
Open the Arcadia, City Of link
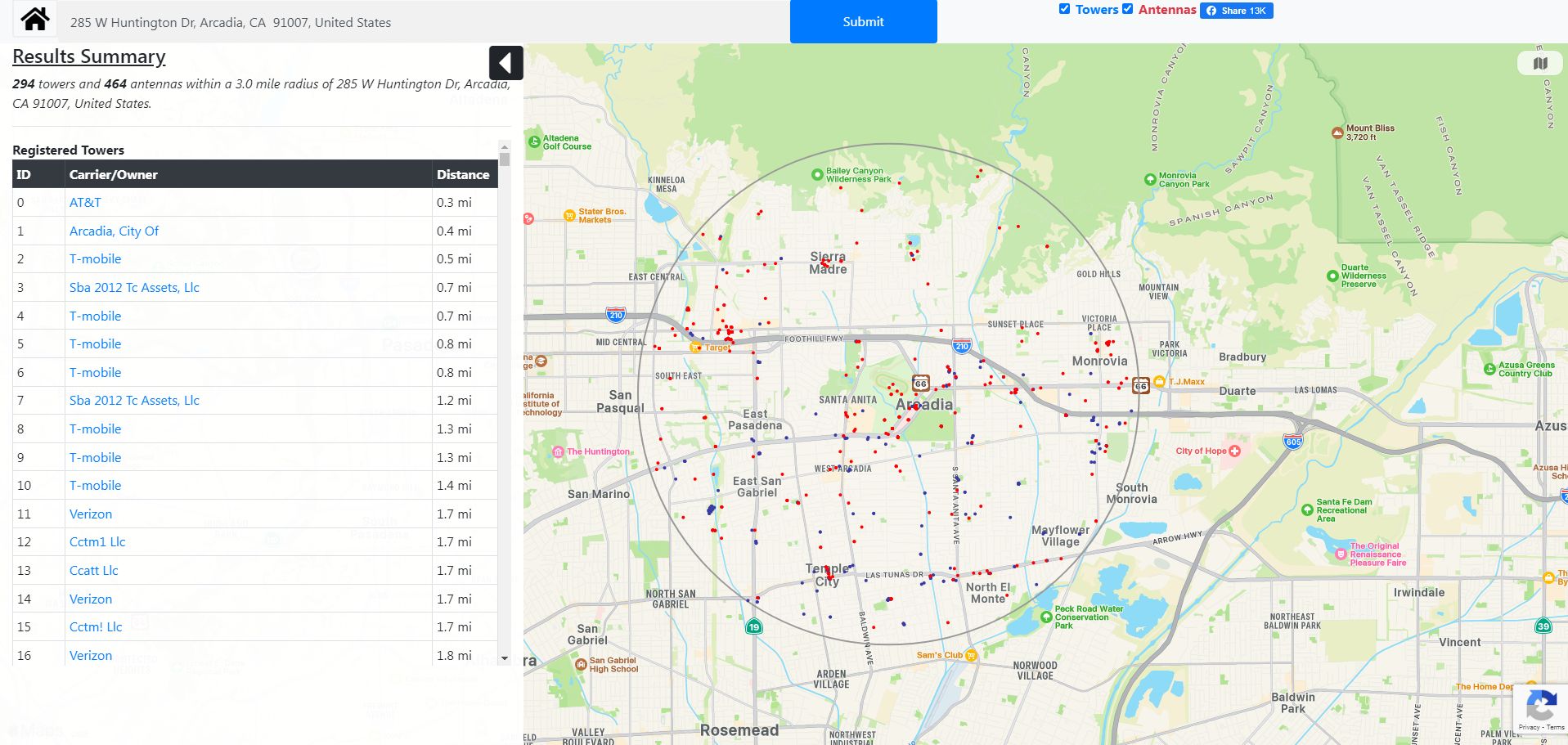tap(114, 231)
